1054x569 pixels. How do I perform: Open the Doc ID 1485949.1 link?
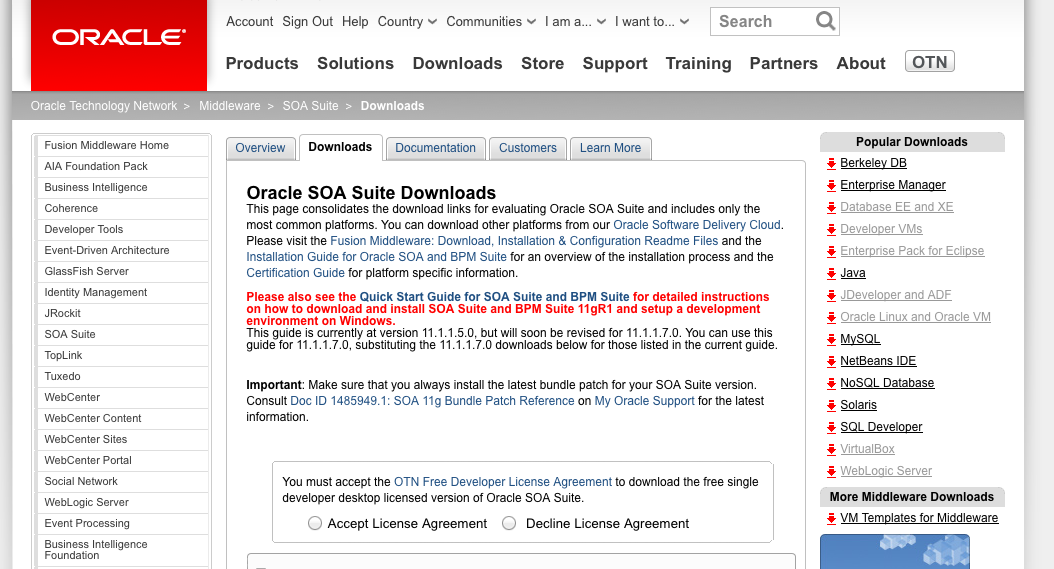pyautogui.click(x=432, y=401)
